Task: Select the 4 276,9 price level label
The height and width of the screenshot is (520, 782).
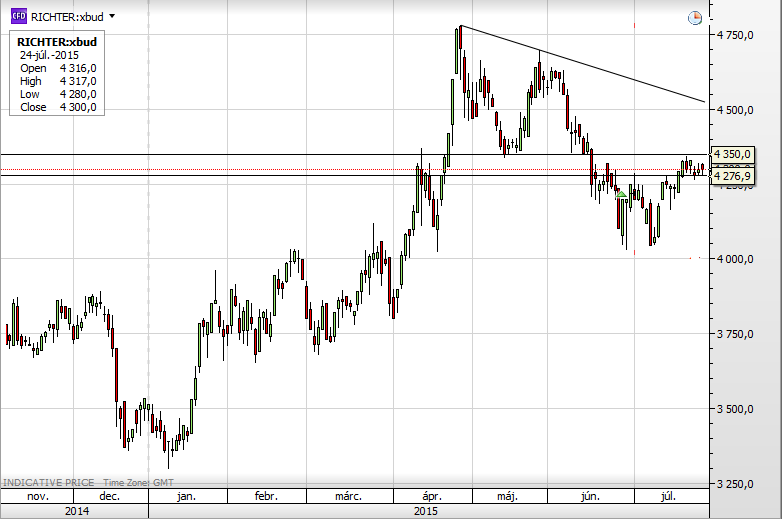Action: (x=732, y=176)
